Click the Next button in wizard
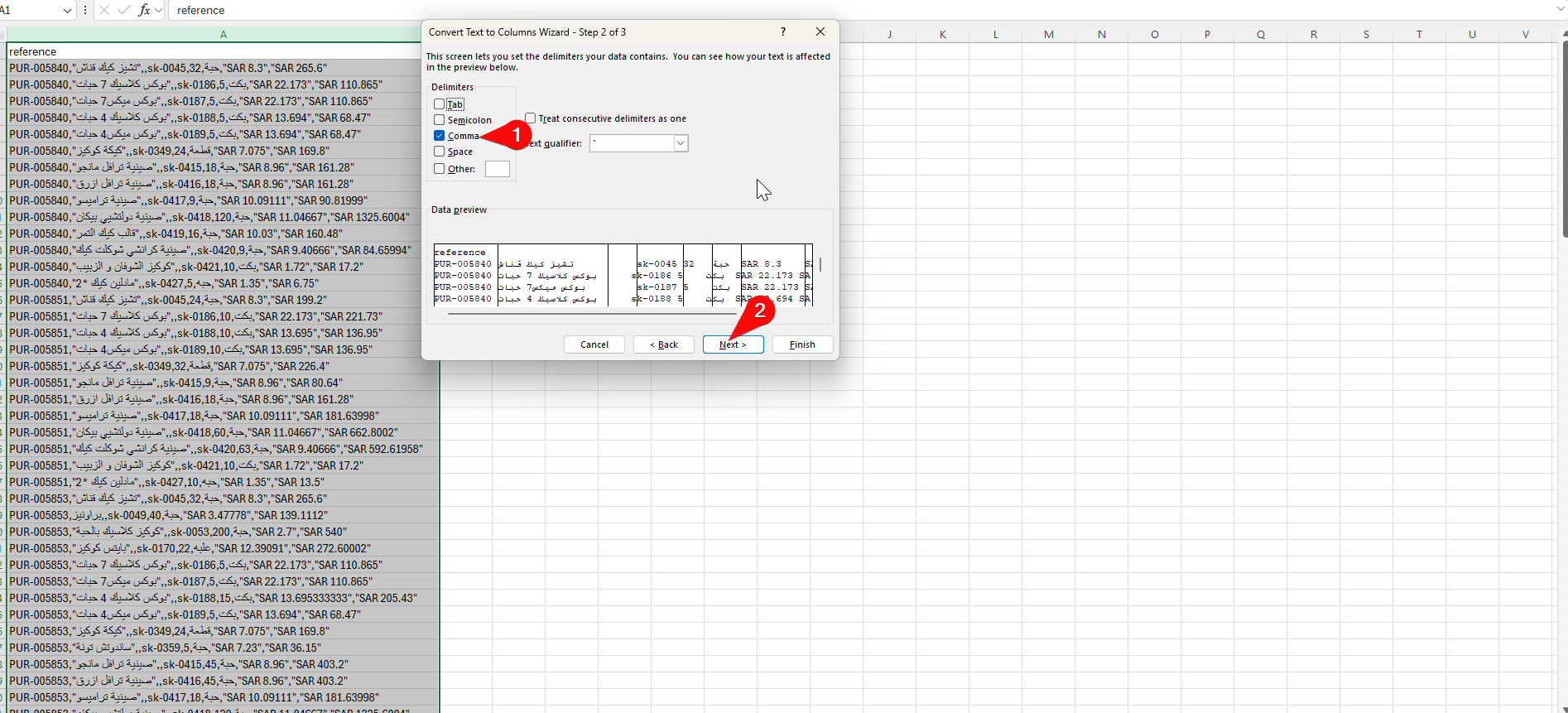 pos(733,344)
